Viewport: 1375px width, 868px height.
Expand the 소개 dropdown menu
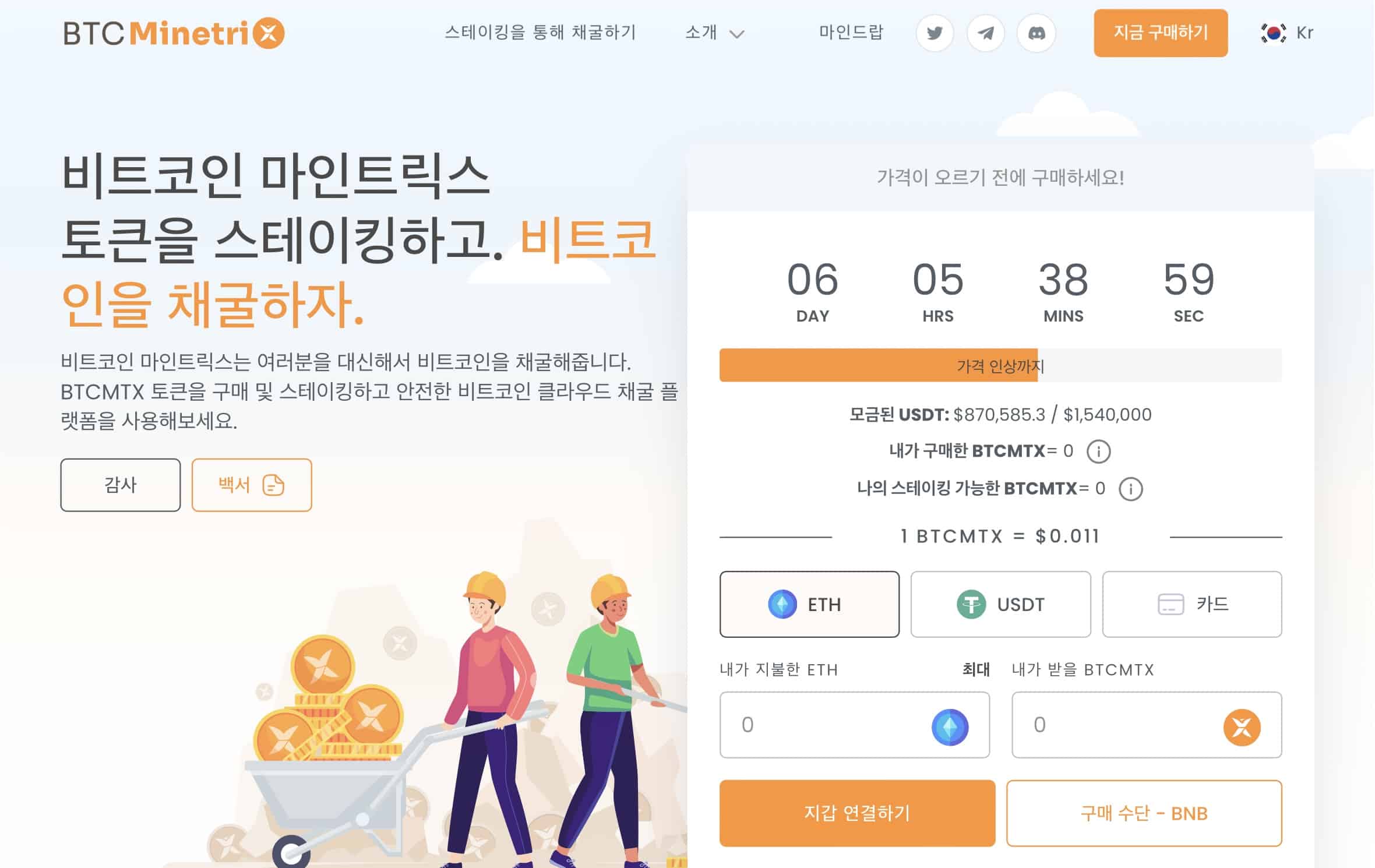point(715,33)
